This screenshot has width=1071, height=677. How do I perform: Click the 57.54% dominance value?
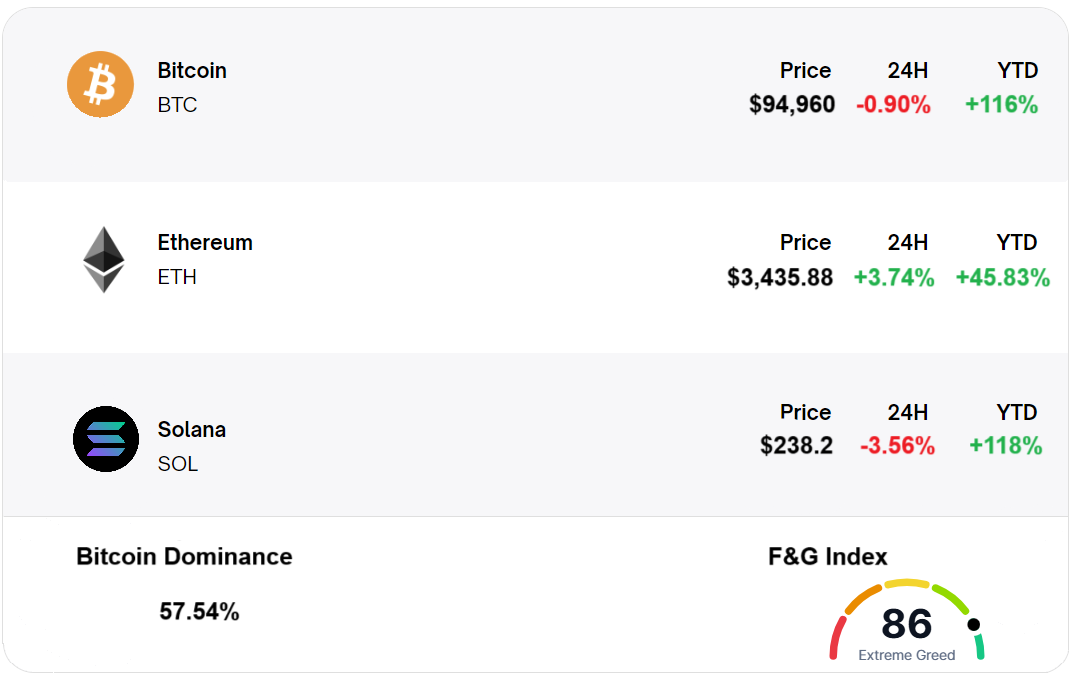[x=199, y=611]
